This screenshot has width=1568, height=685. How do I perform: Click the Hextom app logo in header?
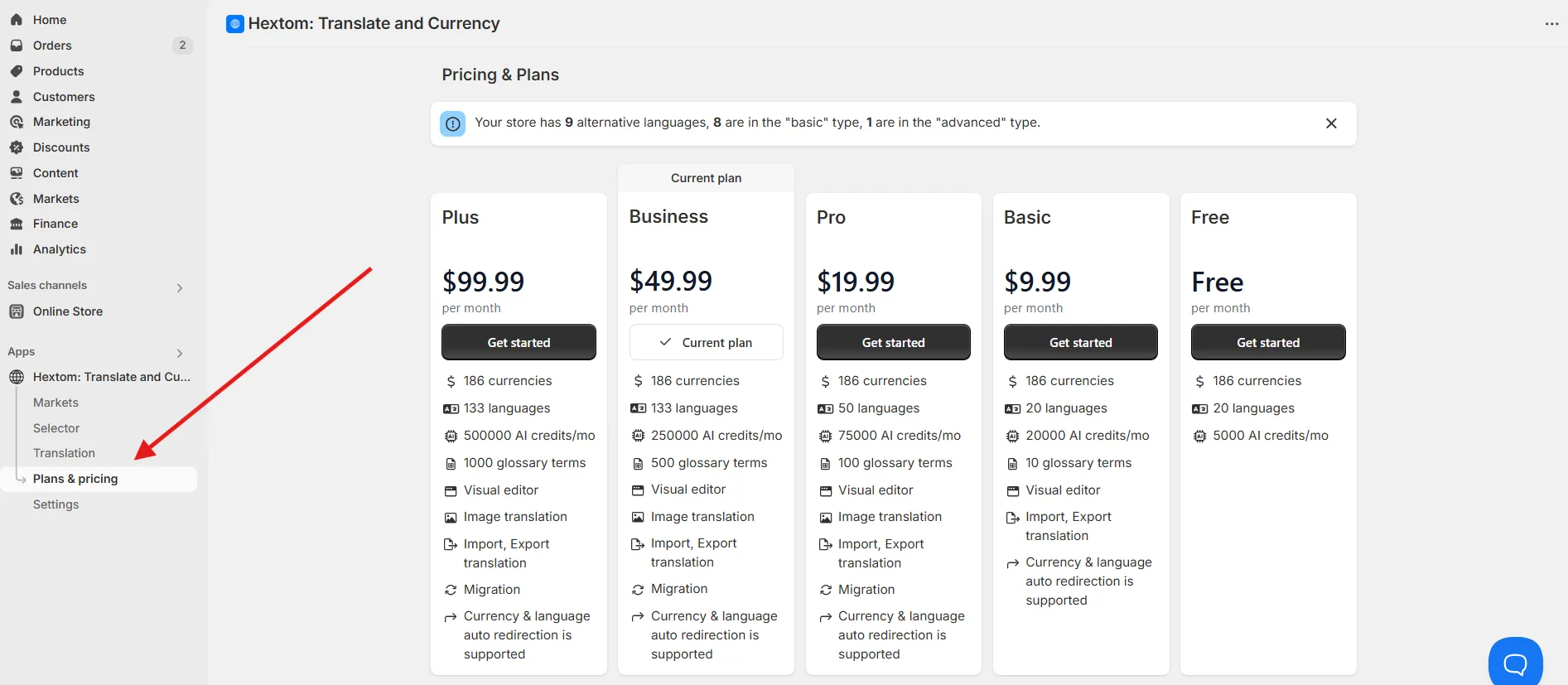(235, 24)
